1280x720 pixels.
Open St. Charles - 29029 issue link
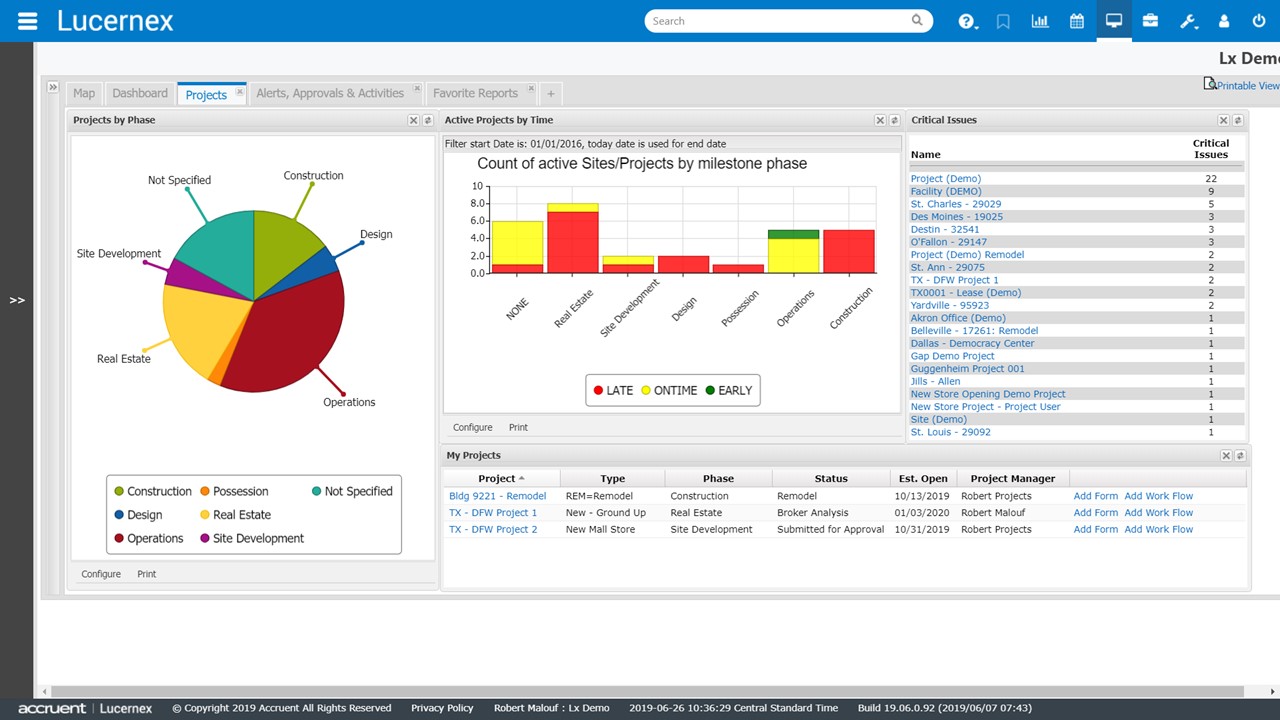click(x=956, y=204)
